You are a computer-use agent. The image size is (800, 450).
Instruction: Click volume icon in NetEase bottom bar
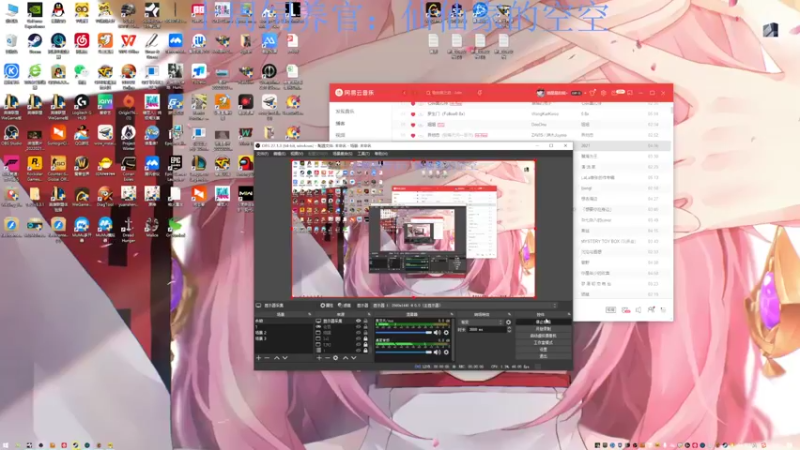point(638,310)
